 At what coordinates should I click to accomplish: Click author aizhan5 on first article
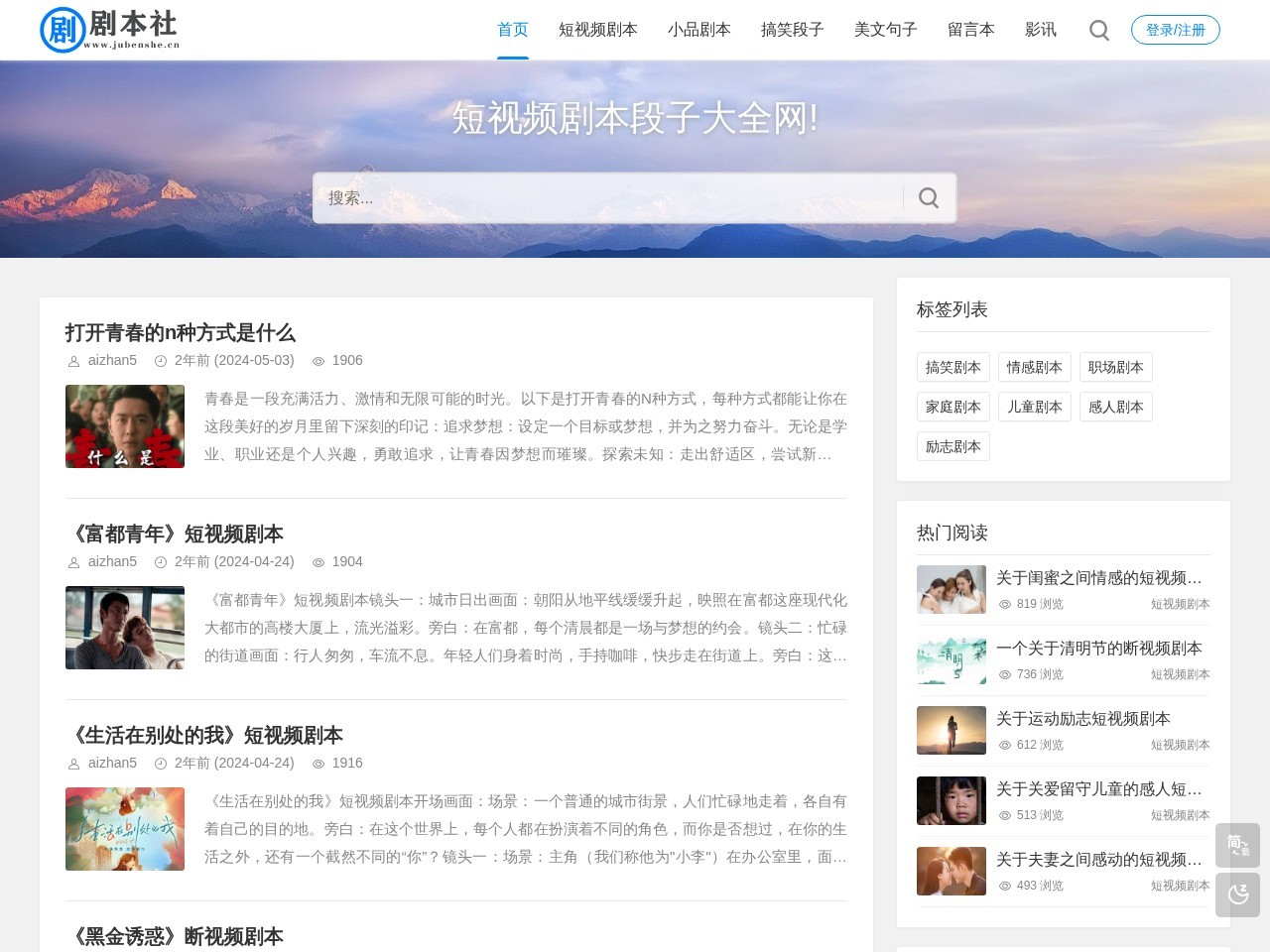[x=112, y=360]
